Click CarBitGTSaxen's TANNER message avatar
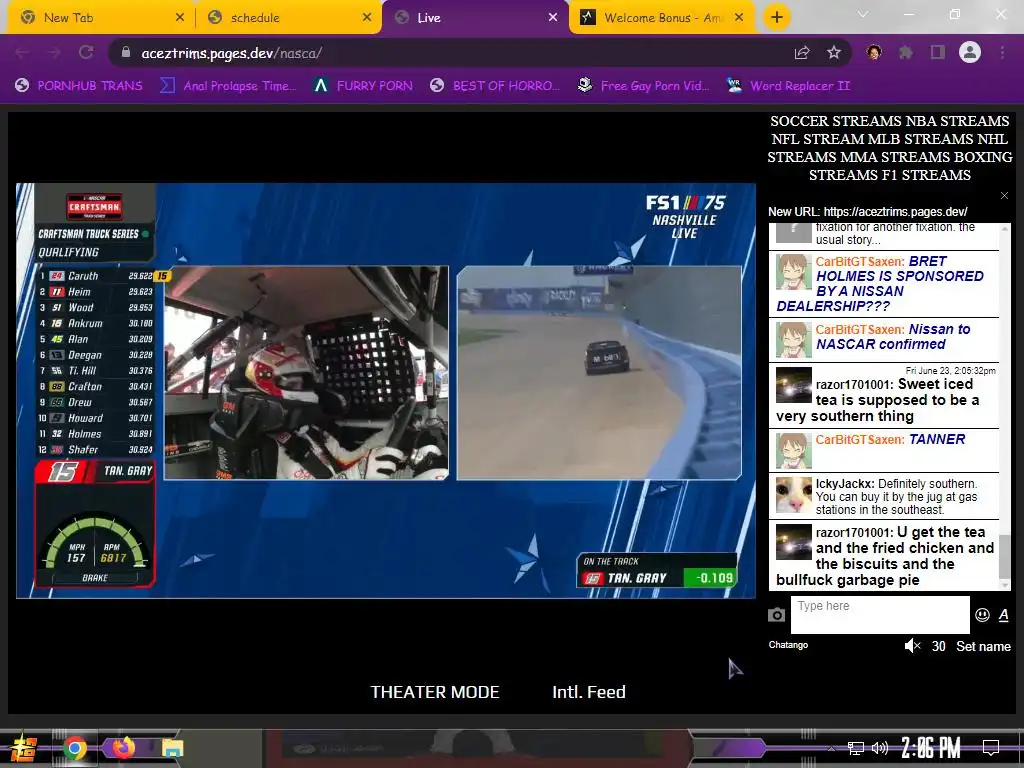The height and width of the screenshot is (768, 1024). pyautogui.click(x=793, y=450)
